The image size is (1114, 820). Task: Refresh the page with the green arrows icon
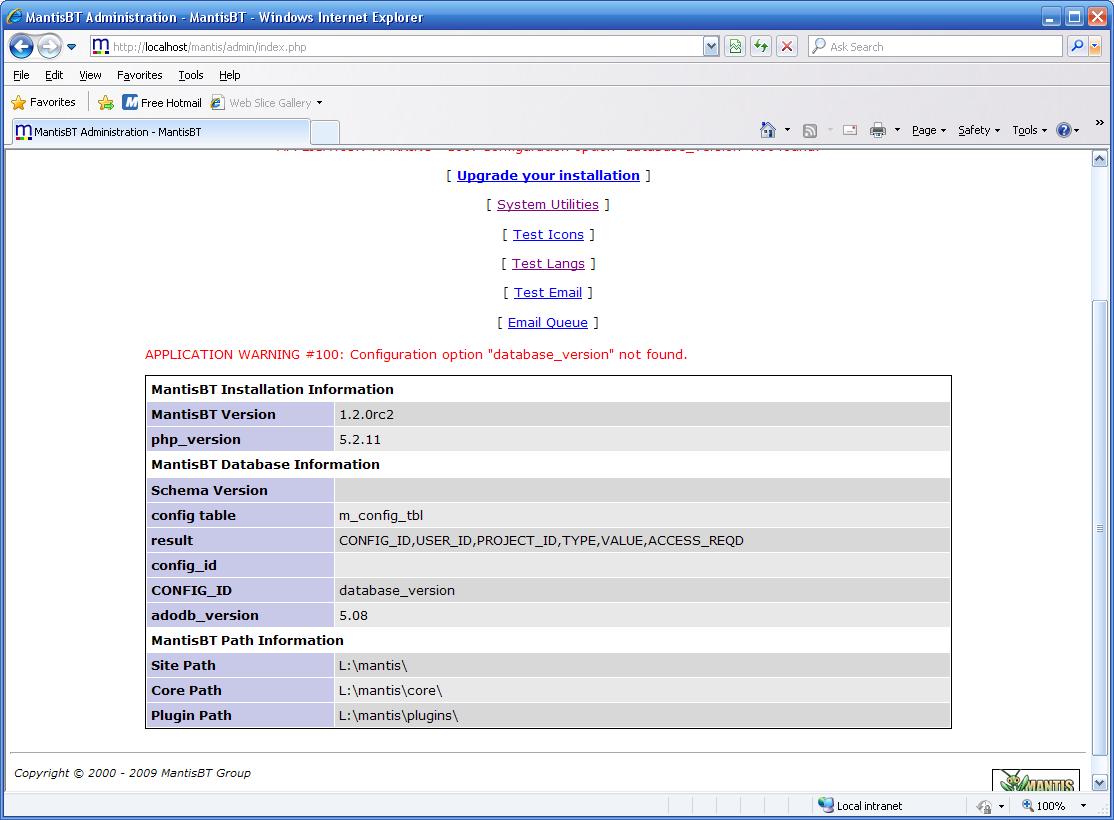(x=761, y=47)
